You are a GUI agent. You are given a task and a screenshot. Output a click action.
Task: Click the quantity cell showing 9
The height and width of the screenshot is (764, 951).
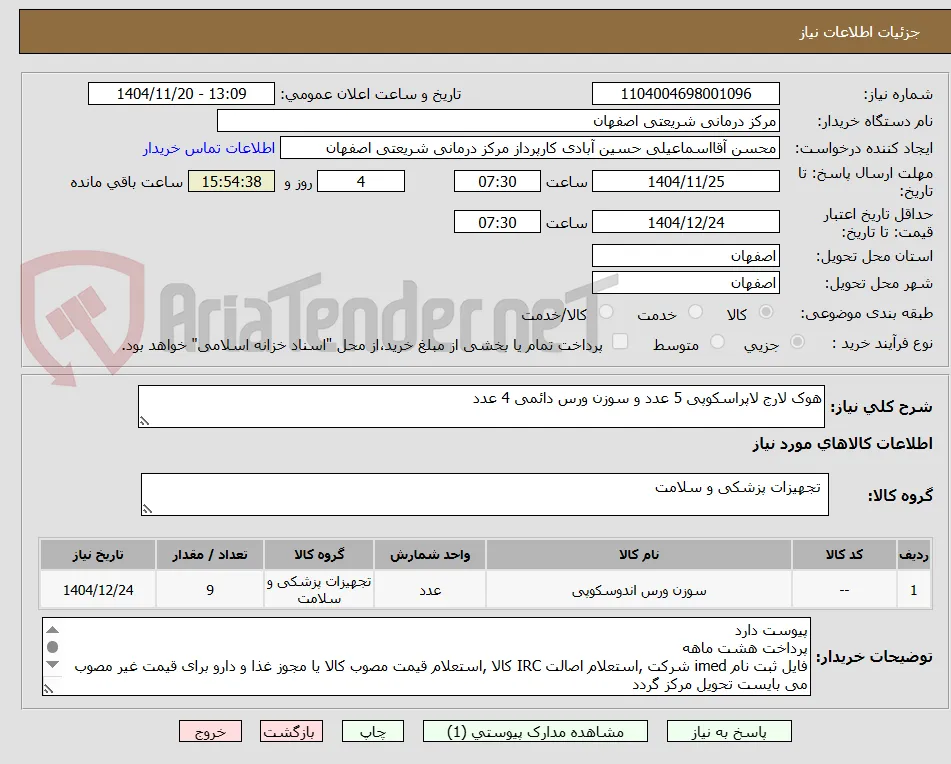coord(210,590)
